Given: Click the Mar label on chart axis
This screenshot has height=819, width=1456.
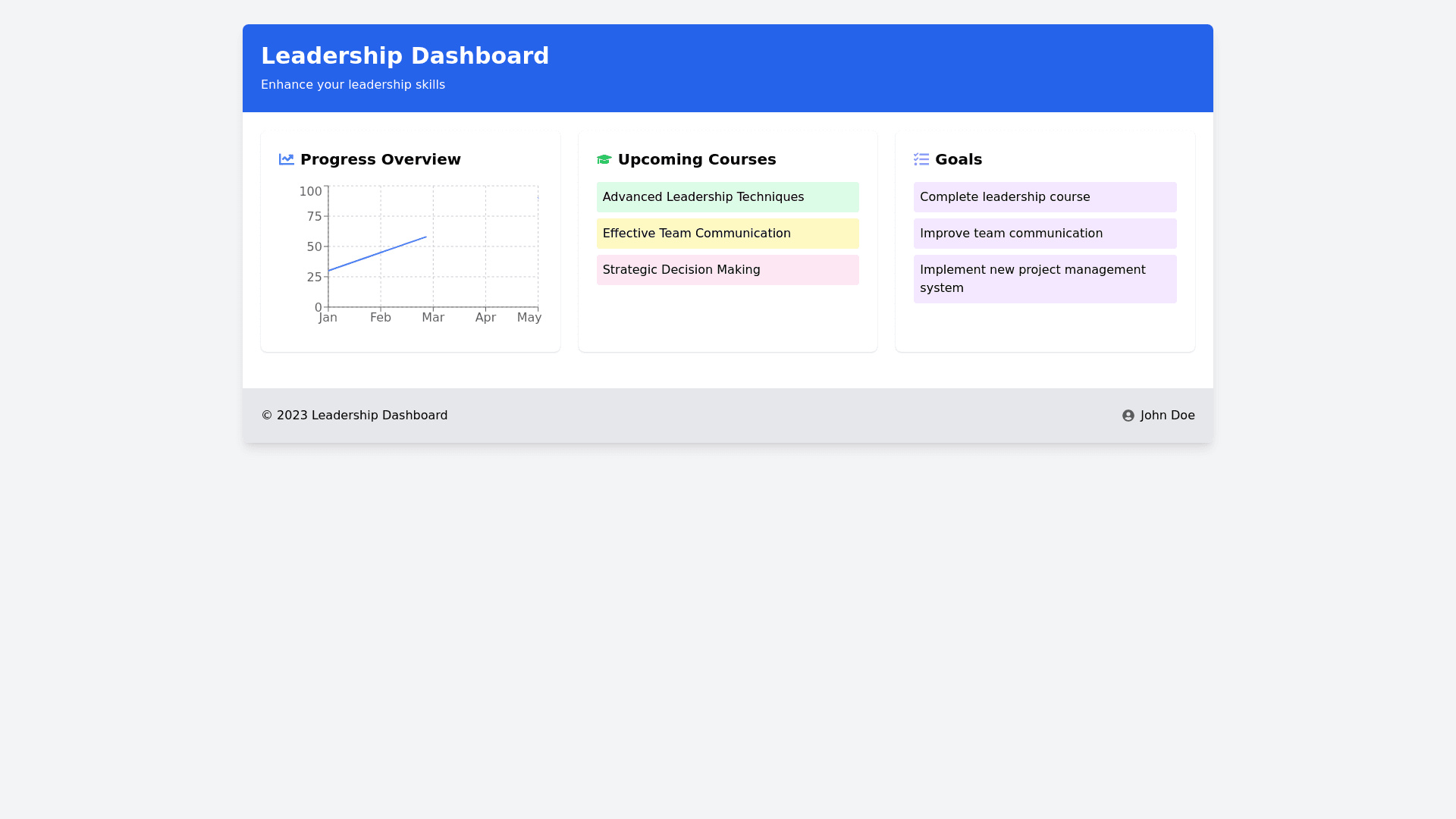Looking at the screenshot, I should [433, 318].
